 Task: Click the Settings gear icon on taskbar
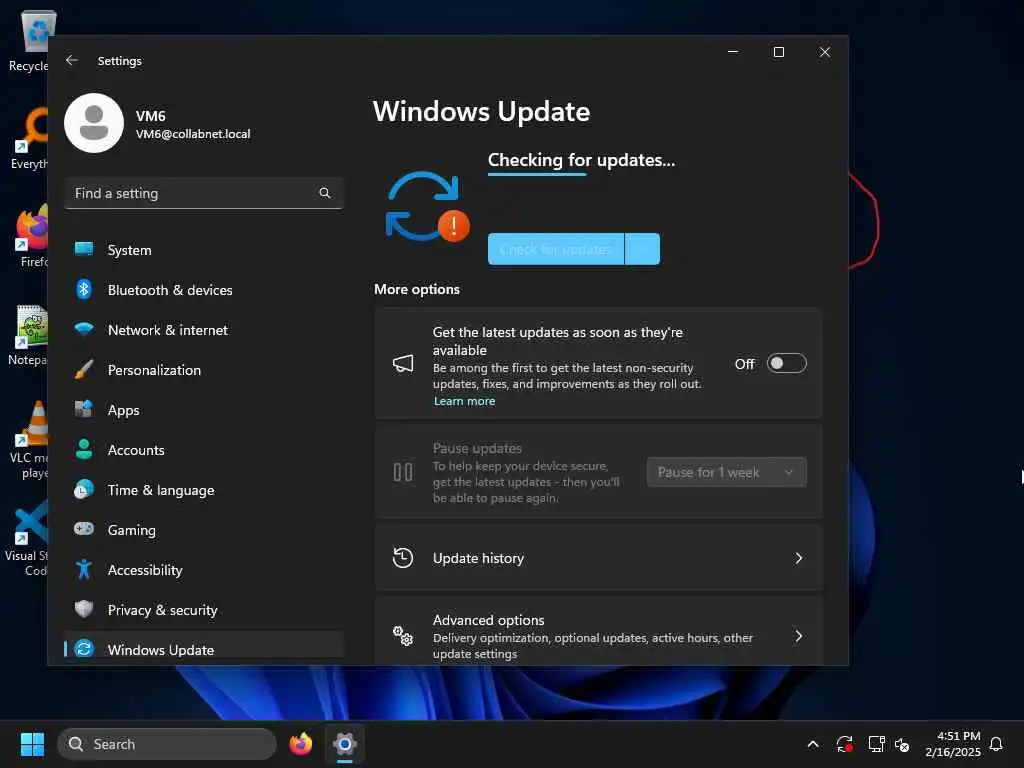tap(345, 744)
